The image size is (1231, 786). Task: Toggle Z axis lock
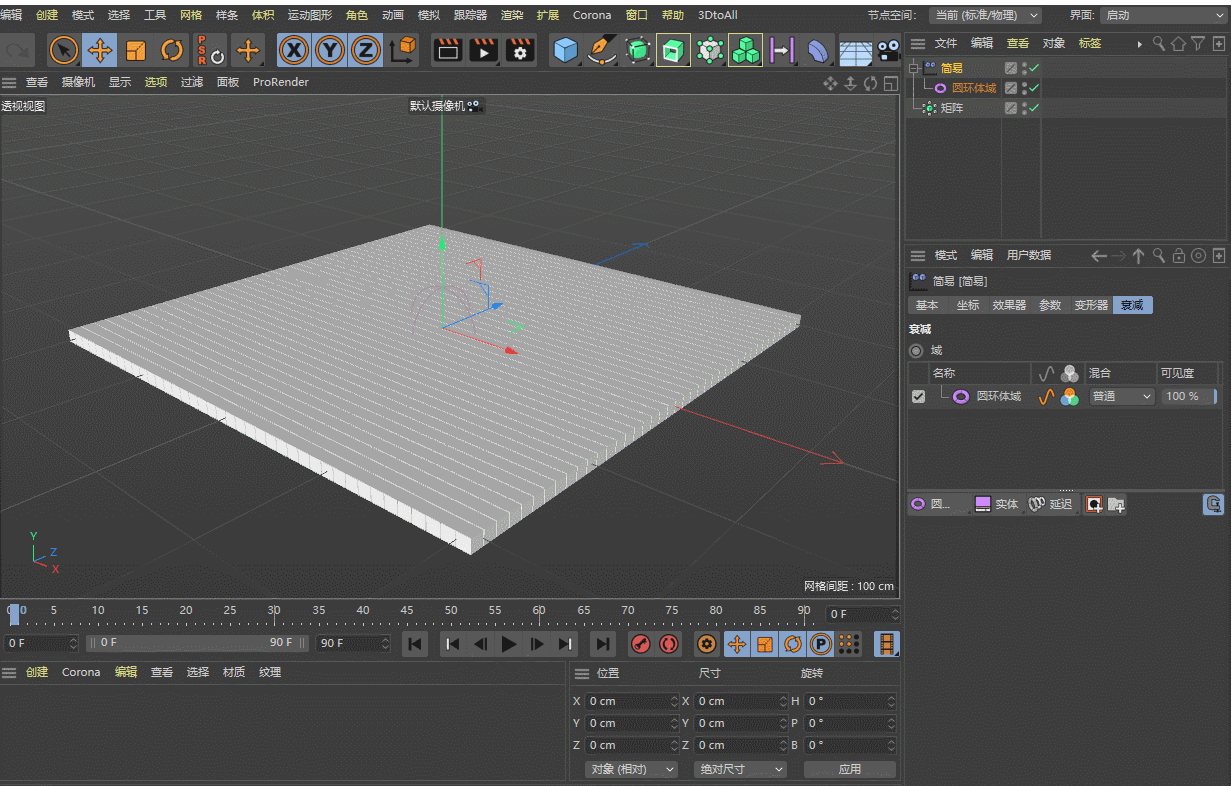pyautogui.click(x=366, y=50)
